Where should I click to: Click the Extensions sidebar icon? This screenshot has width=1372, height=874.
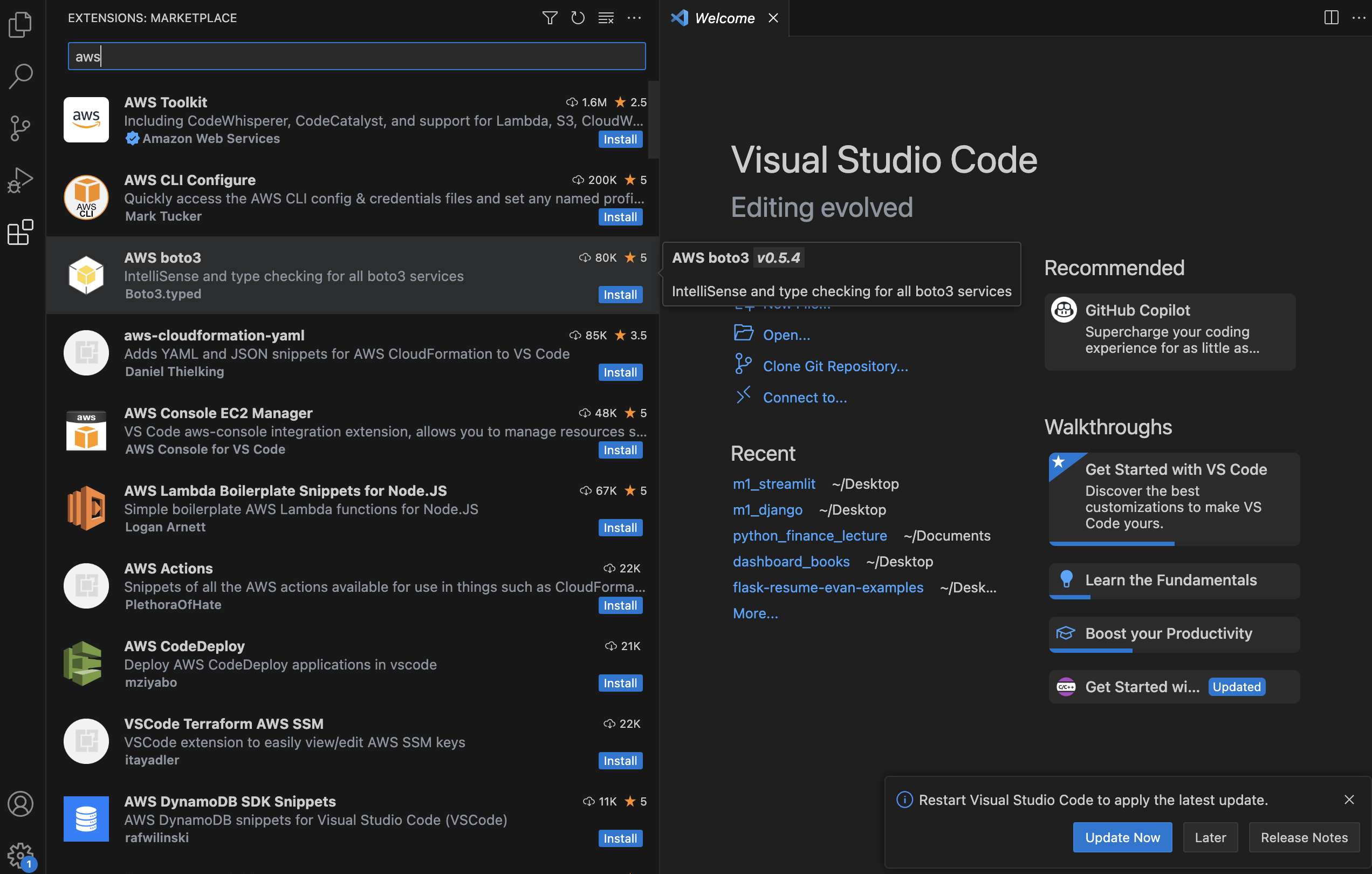tap(22, 228)
